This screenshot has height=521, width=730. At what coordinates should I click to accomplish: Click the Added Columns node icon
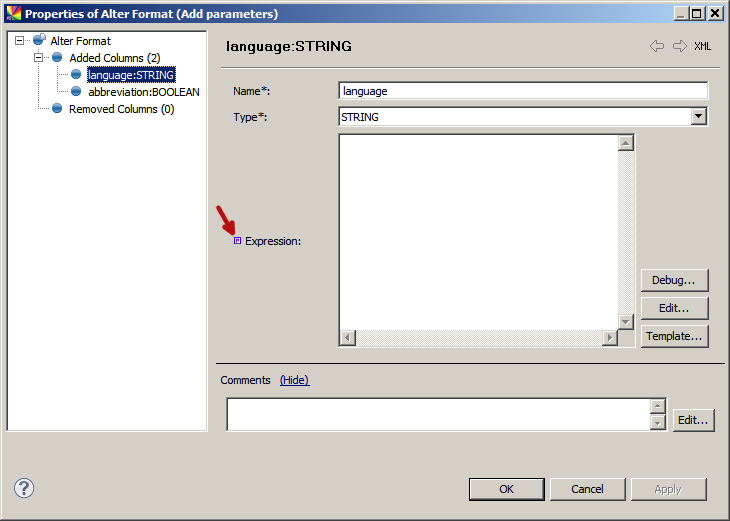(57, 58)
